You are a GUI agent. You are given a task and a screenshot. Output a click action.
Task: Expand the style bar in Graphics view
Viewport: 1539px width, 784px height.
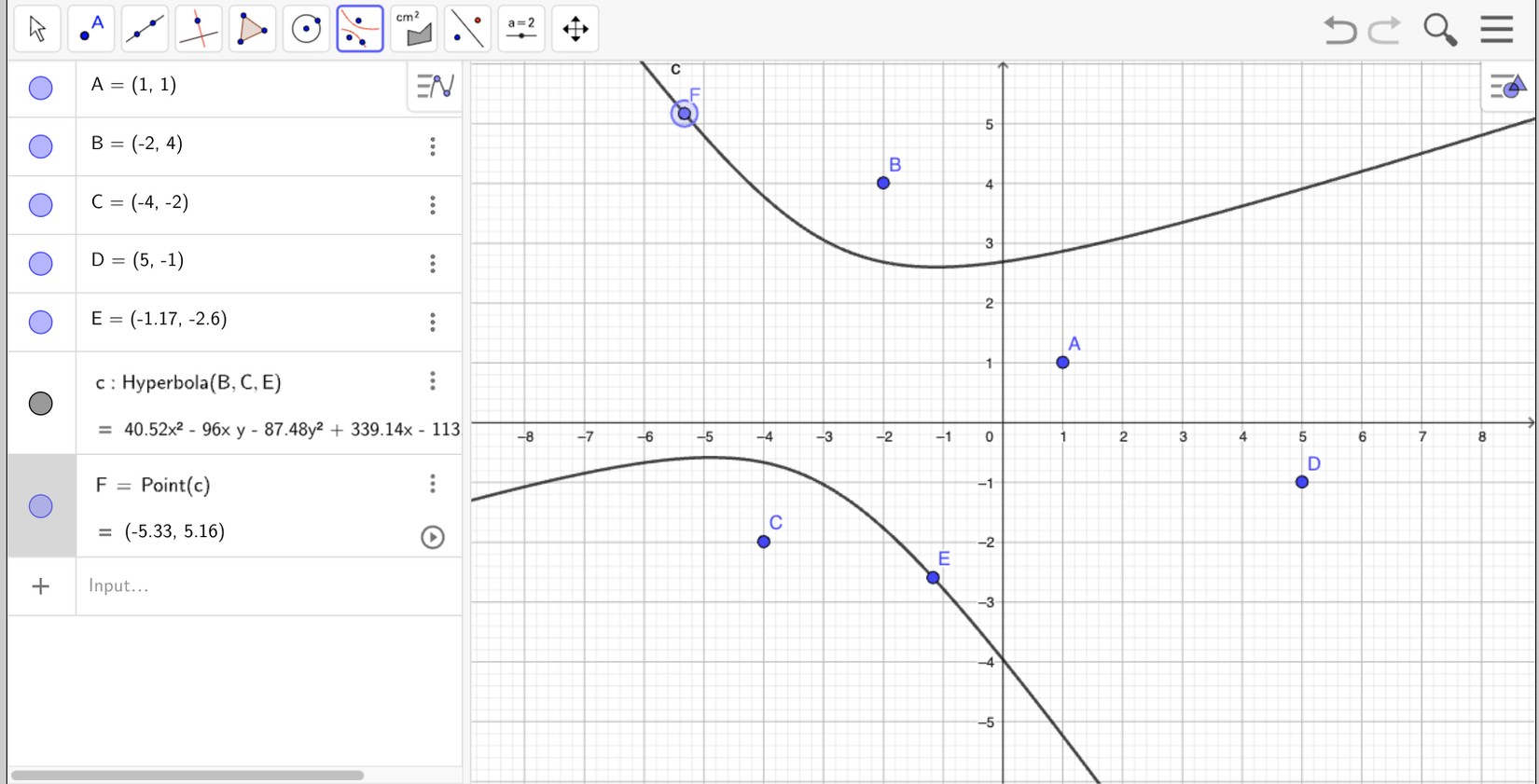(1507, 88)
